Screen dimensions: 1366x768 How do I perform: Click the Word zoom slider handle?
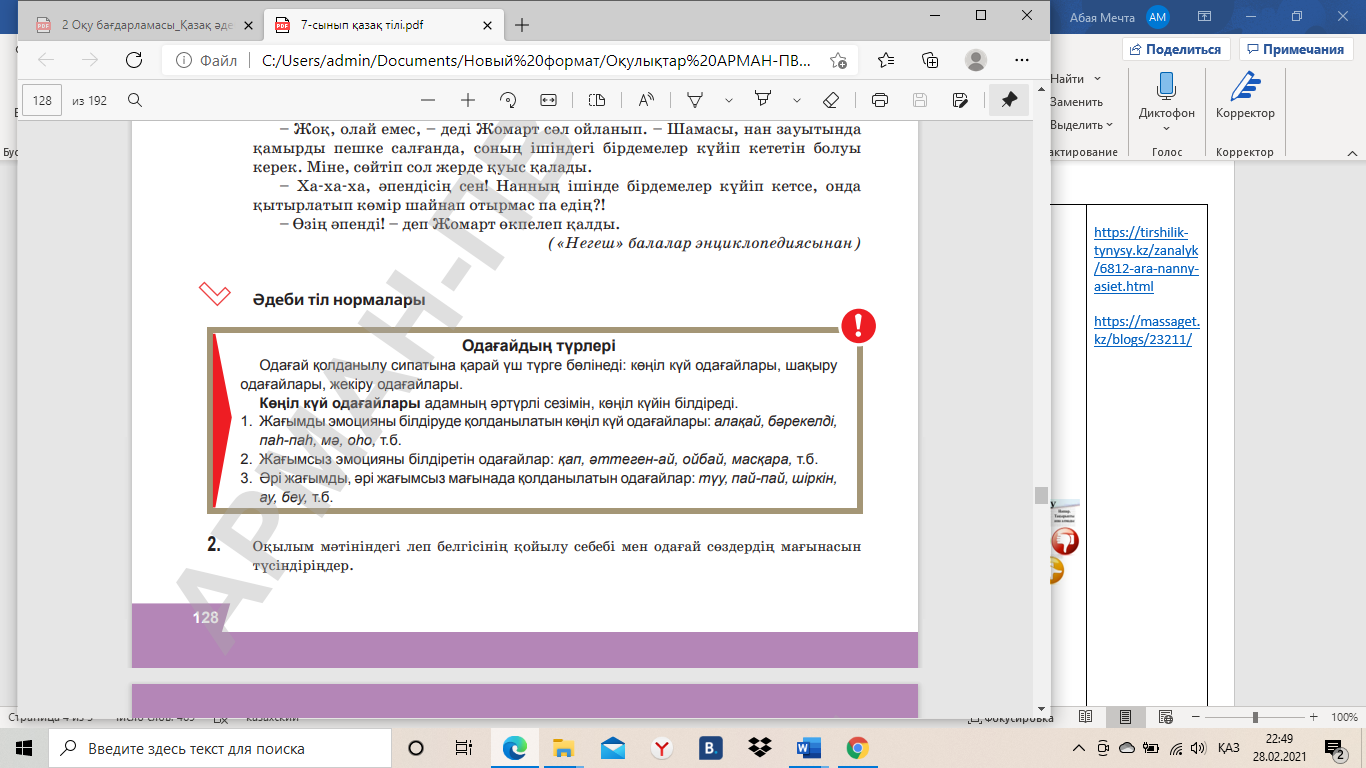click(x=1255, y=717)
